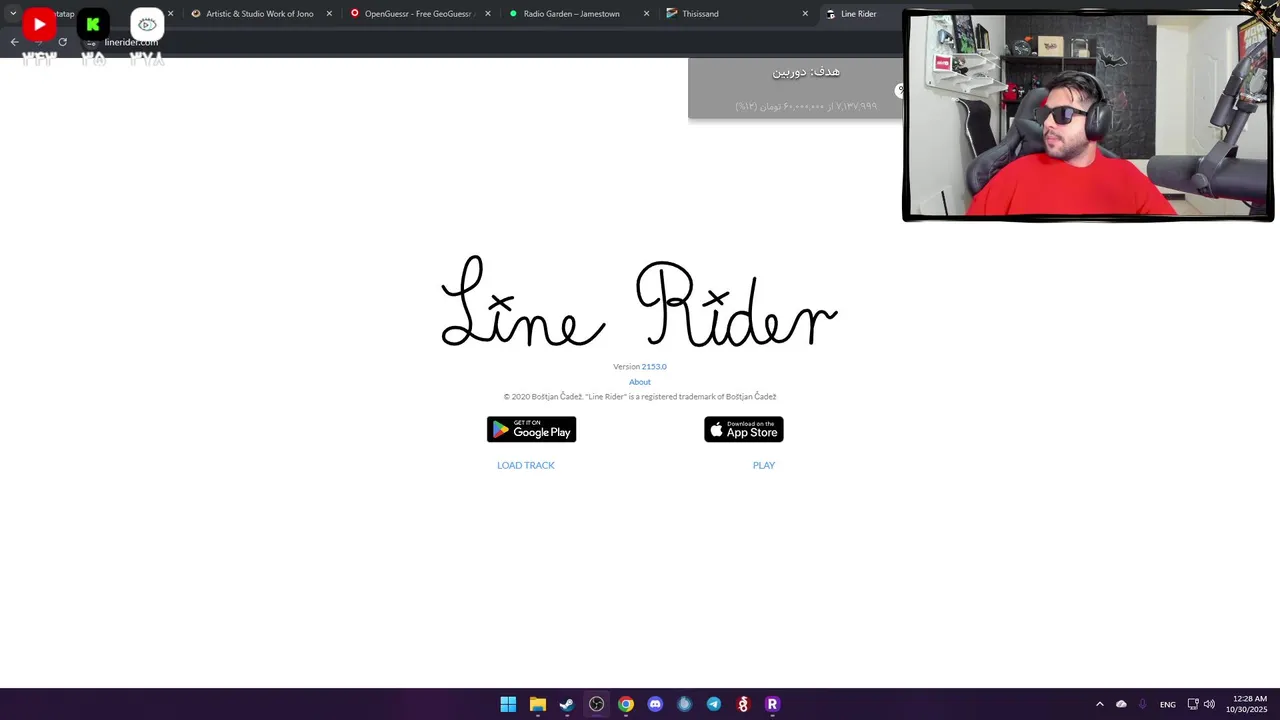Click the Line Rider handwritten logo

(x=640, y=301)
